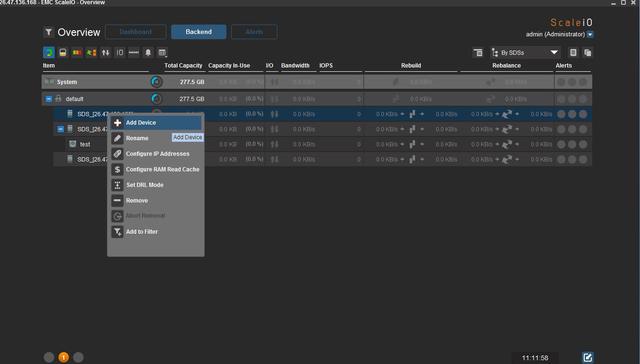Click the Rebuild column header

pyautogui.click(x=411, y=66)
